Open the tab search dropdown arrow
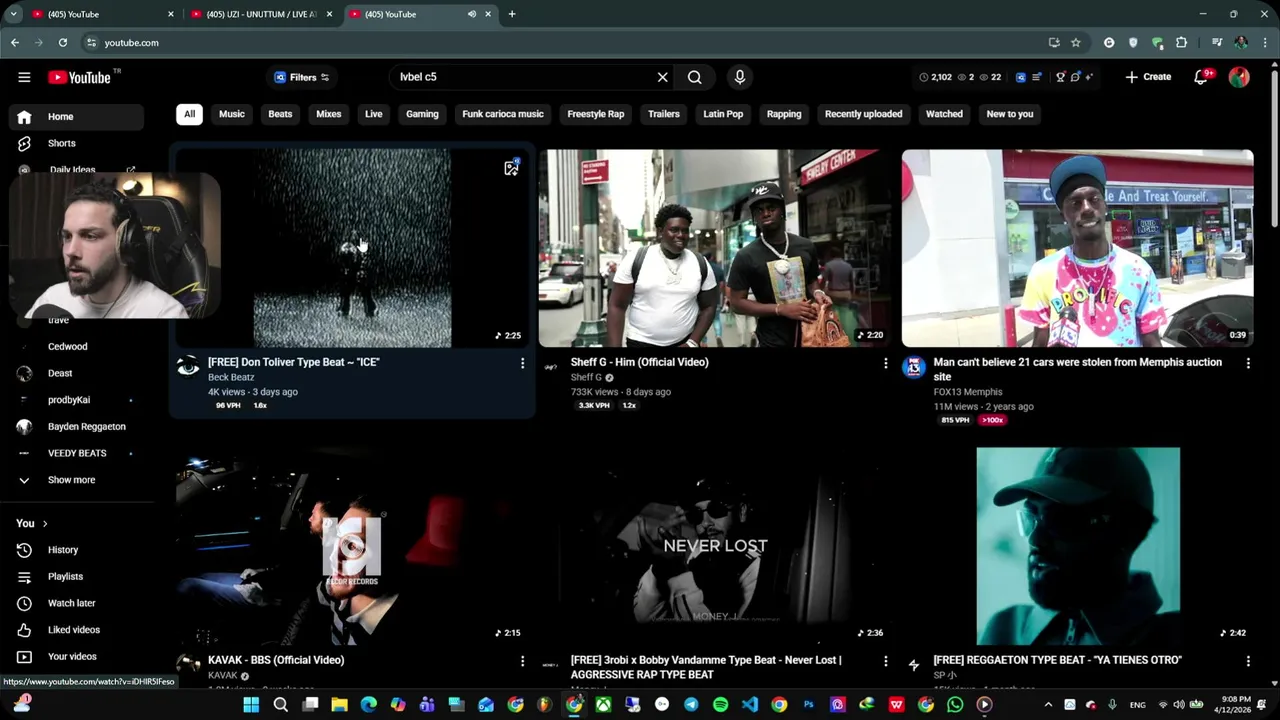The height and width of the screenshot is (720, 1280). point(13,14)
